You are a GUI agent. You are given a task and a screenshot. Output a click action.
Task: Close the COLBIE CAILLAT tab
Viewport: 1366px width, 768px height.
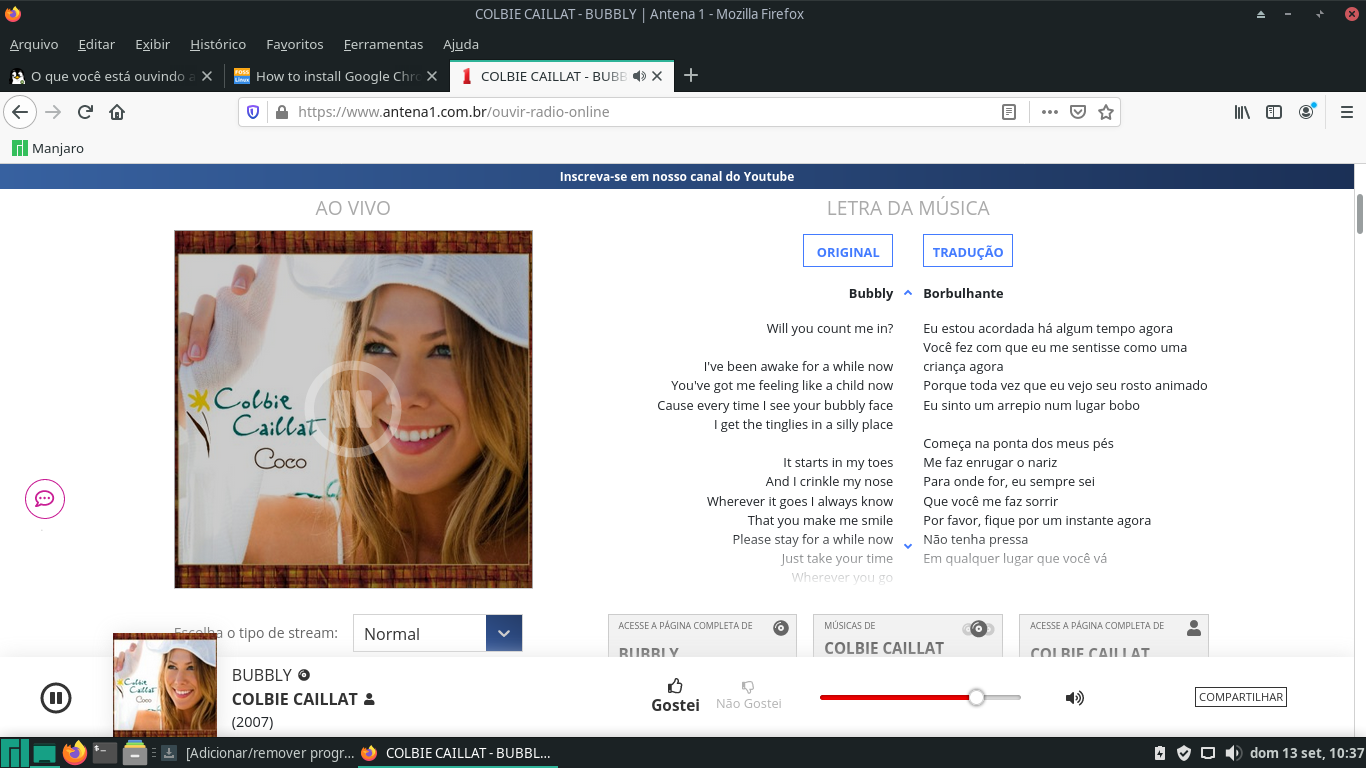pyautogui.click(x=657, y=76)
